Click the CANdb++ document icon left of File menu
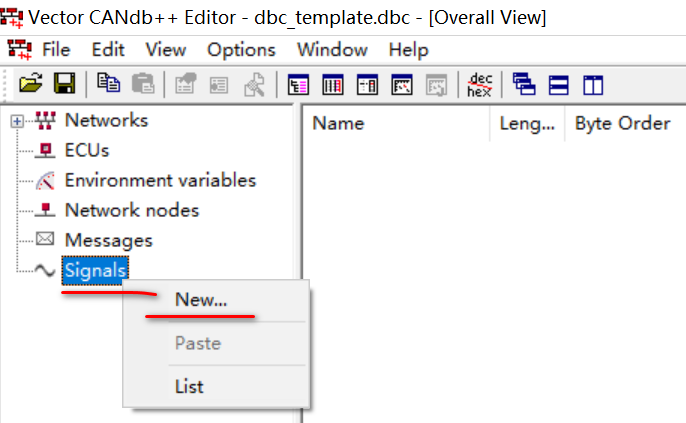This screenshot has height=423, width=686. 20,49
